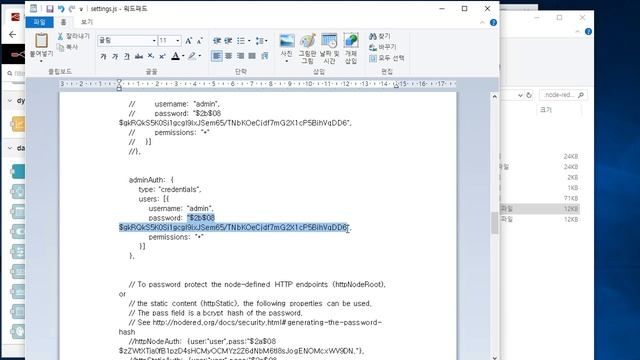Click the 'adminAuth: {' line in document
Image resolution: width=640 pixels, height=360 pixels.
(x=151, y=180)
